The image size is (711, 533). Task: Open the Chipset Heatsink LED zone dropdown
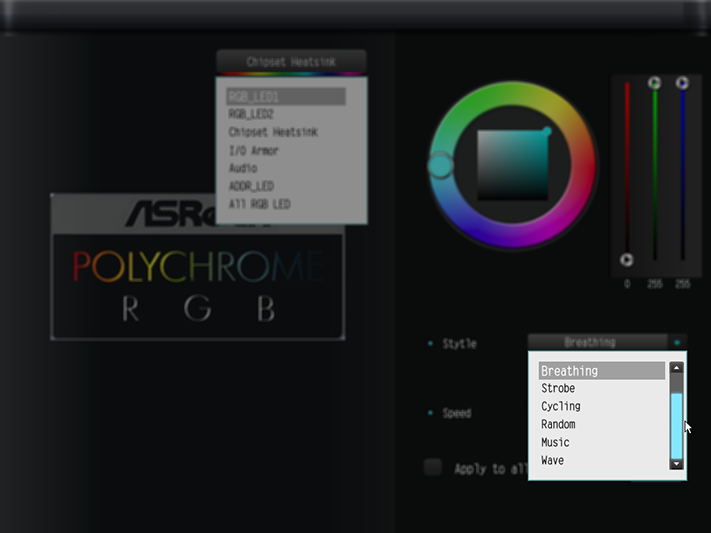point(291,62)
